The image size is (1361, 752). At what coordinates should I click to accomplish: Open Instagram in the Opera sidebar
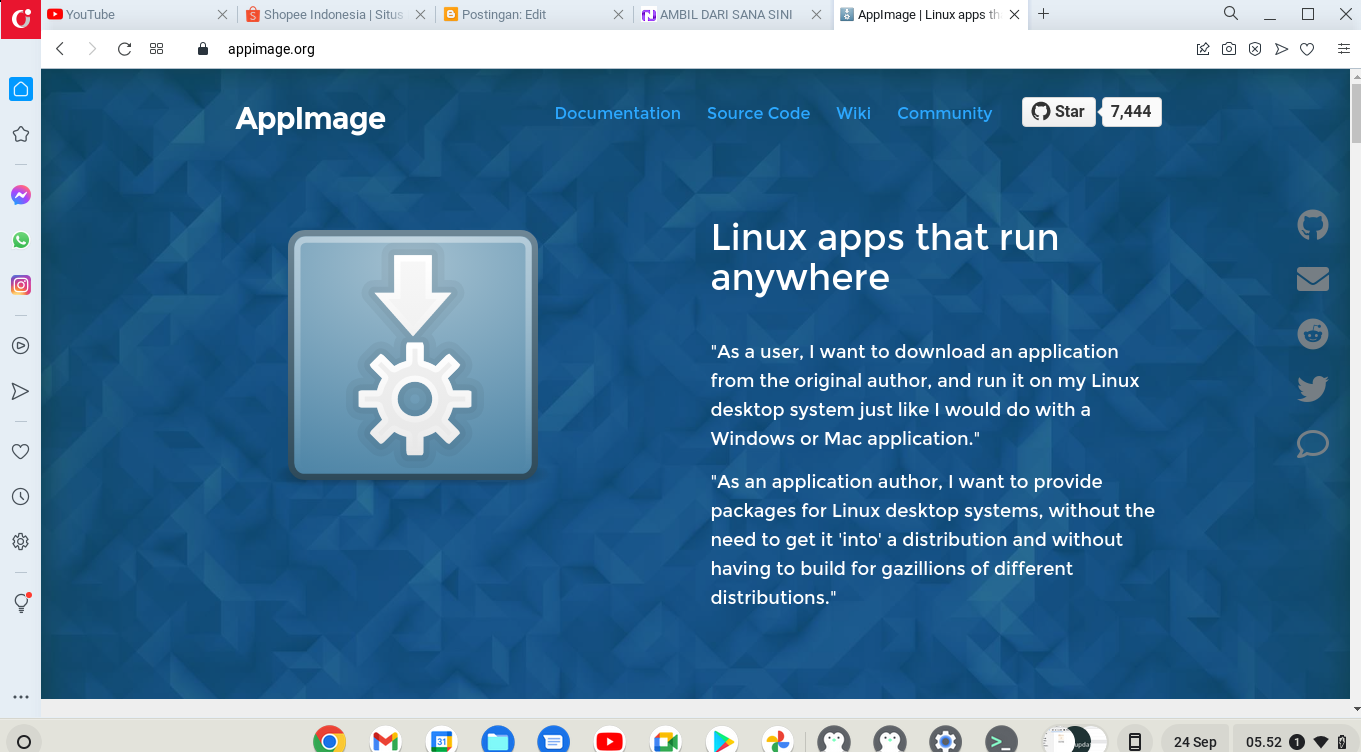(20, 285)
